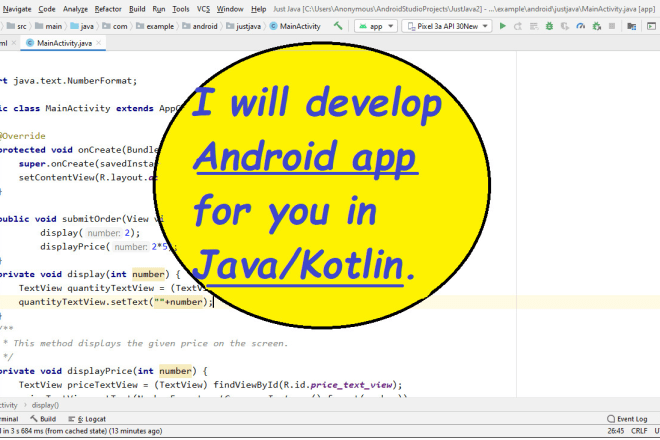Click the src breadcrumb item
Viewport: 660px width, 440px height.
coord(17,26)
